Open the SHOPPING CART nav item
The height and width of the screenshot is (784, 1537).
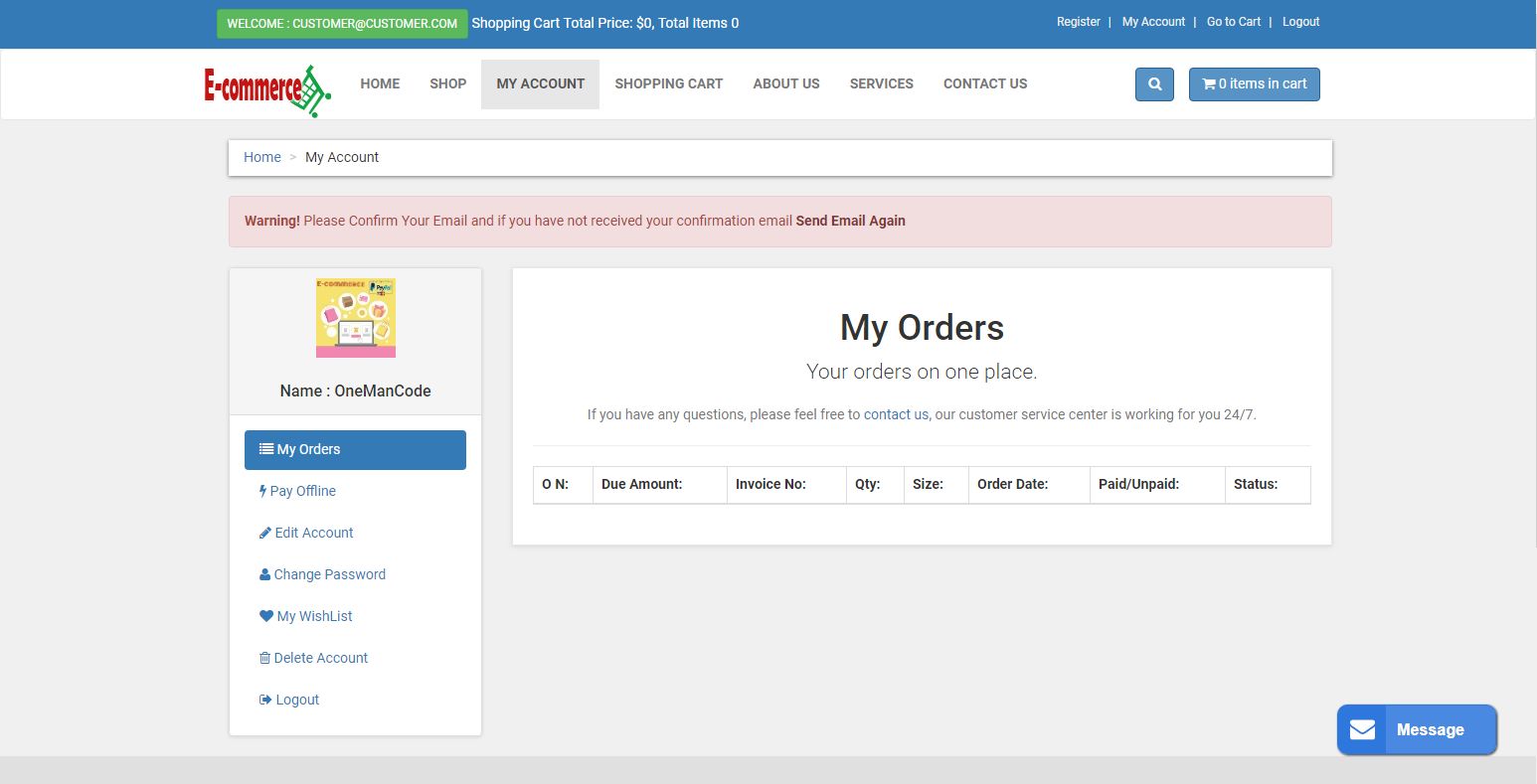click(x=668, y=84)
